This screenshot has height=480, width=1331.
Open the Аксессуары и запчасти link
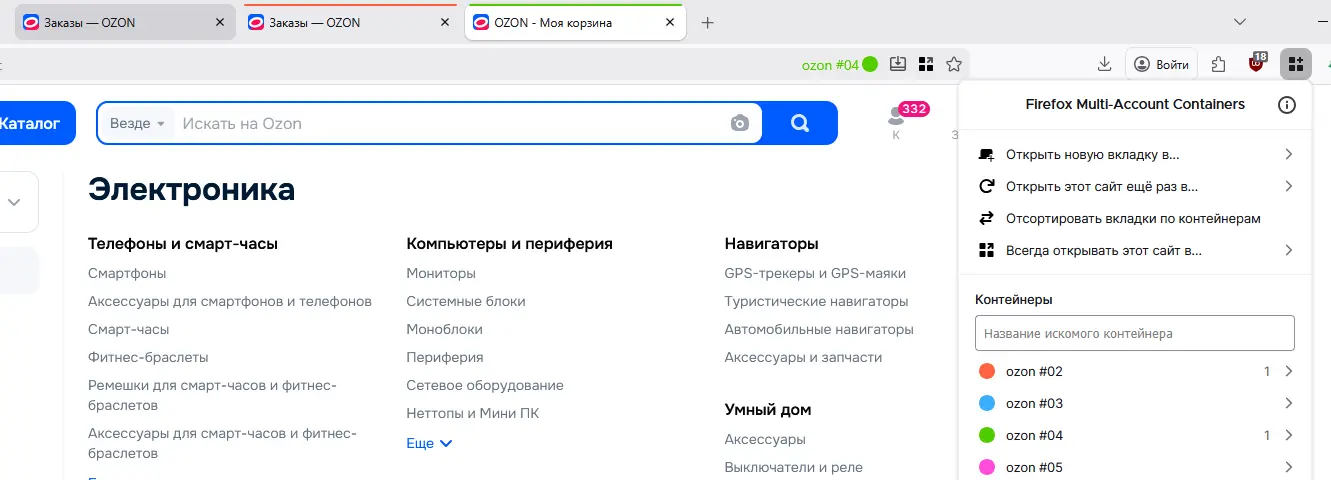pos(803,357)
